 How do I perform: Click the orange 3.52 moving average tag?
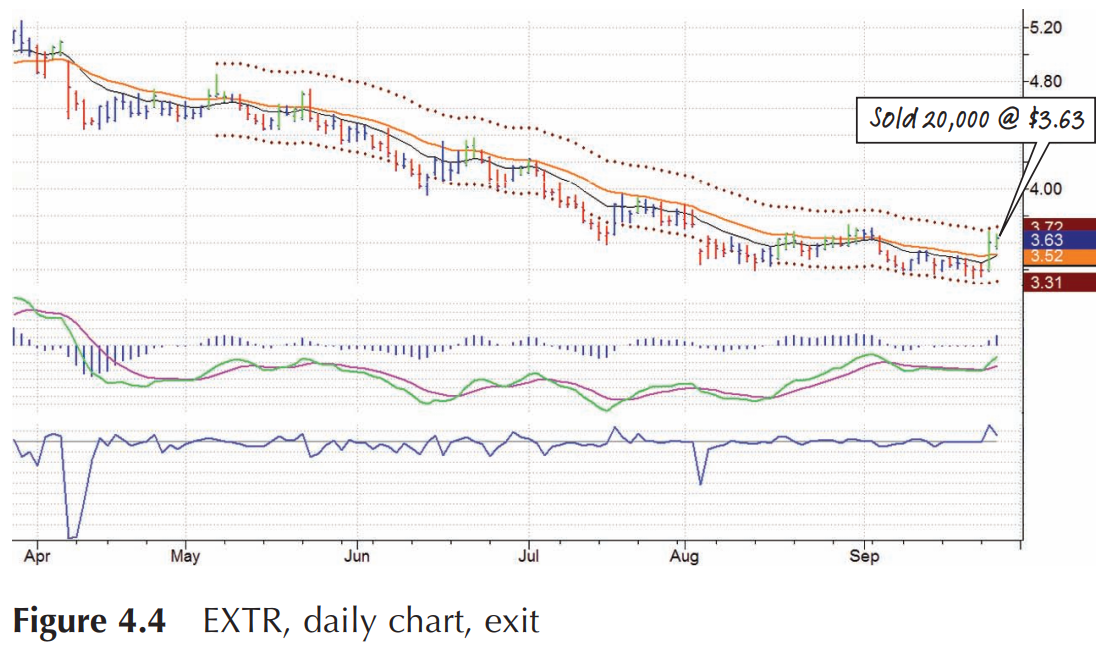click(x=1059, y=256)
